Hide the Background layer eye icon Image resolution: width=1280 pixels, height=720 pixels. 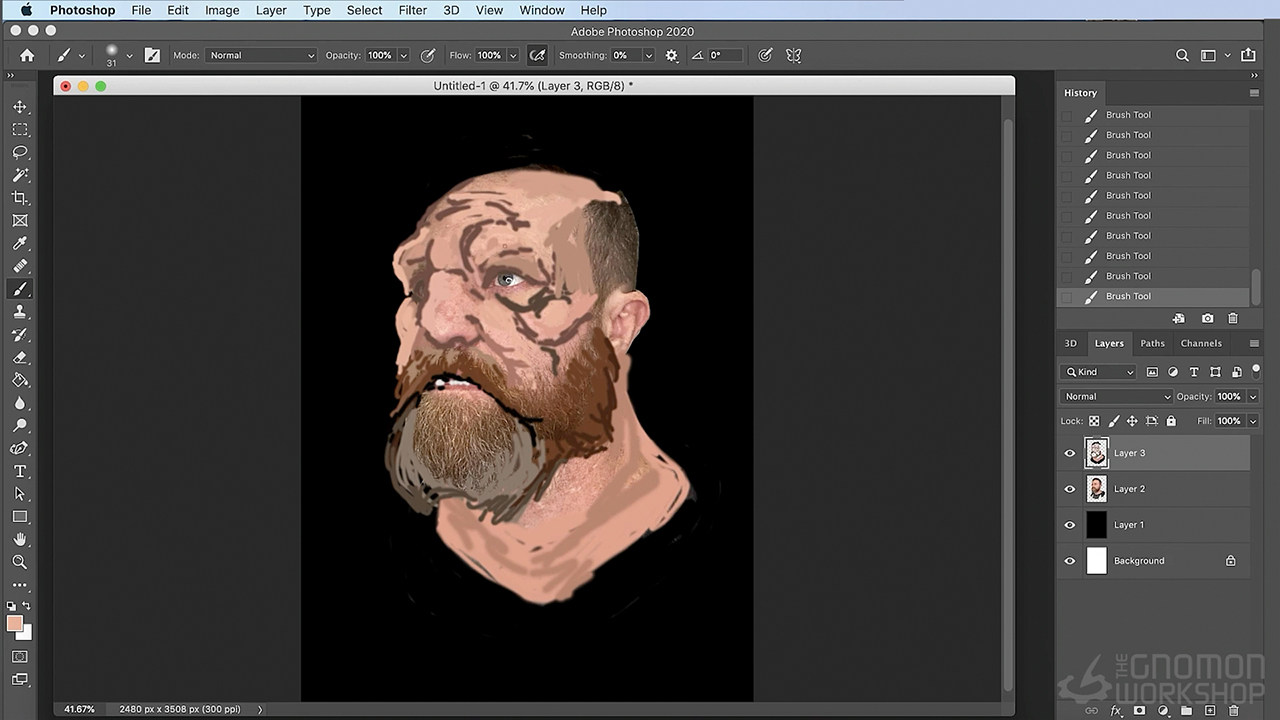pos(1069,561)
